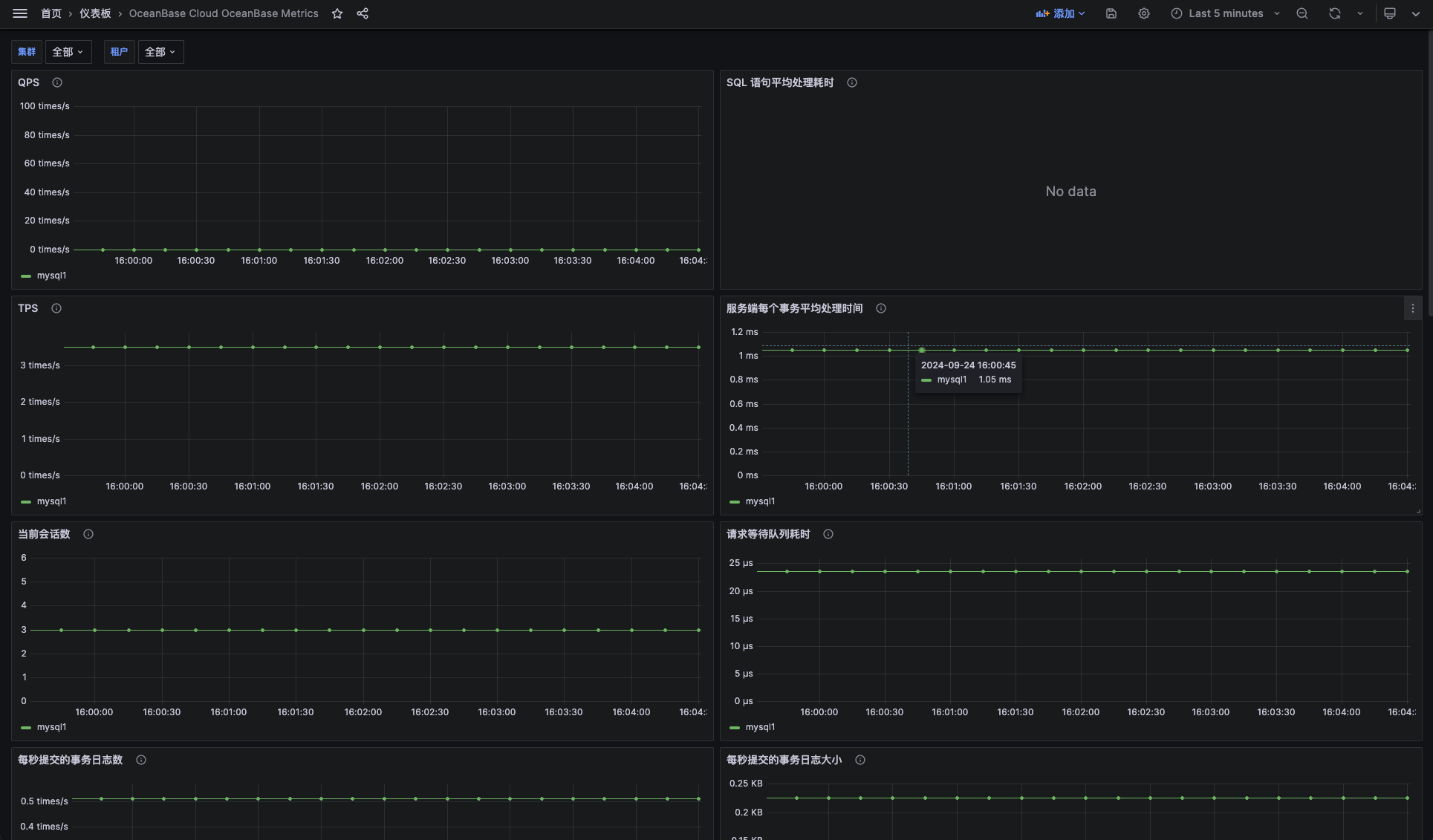The image size is (1433, 840).
Task: Save the dashboard with disk icon
Action: 1111,13
